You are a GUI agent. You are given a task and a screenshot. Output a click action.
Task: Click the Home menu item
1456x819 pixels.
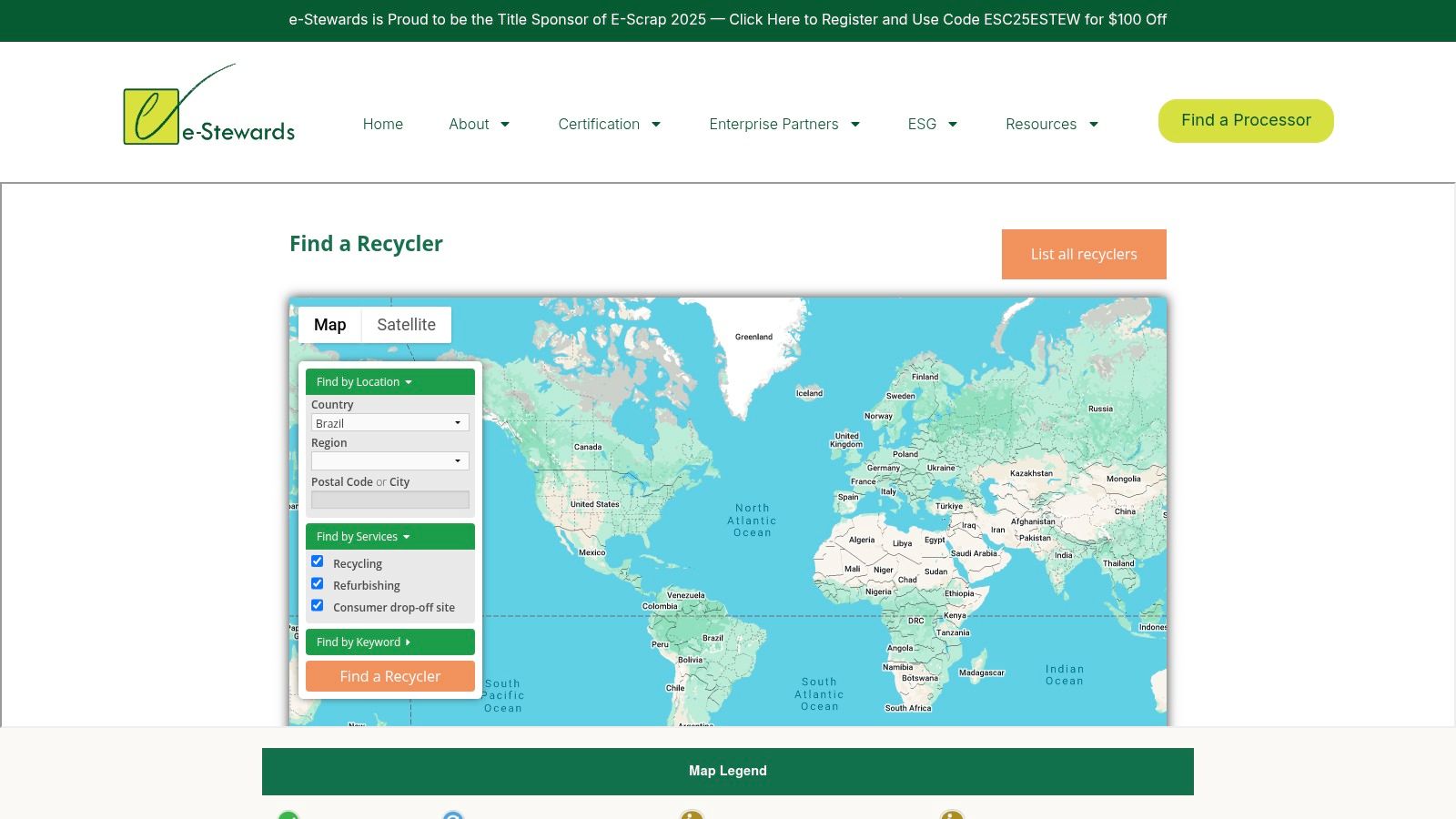(x=382, y=124)
